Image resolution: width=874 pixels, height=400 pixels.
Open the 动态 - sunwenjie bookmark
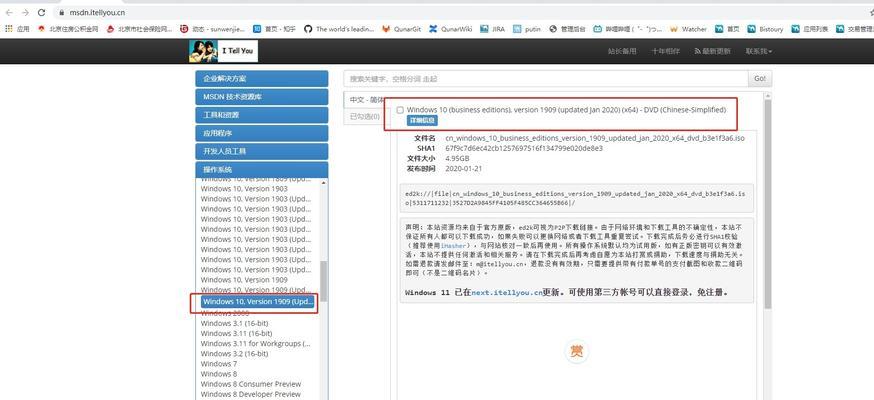click(213, 29)
